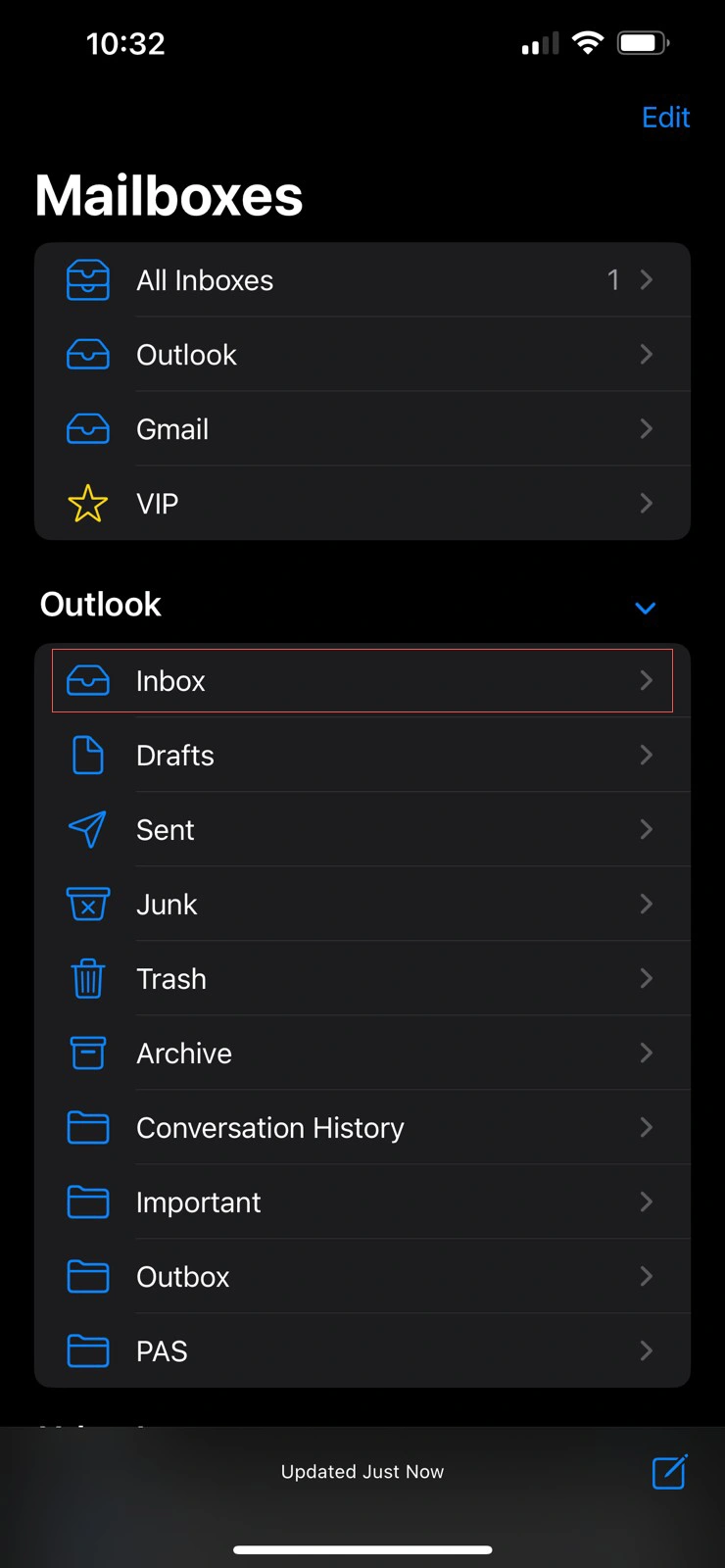Screen dimensions: 725x1568
Task: Tap the Archive box icon
Action: click(x=88, y=1053)
